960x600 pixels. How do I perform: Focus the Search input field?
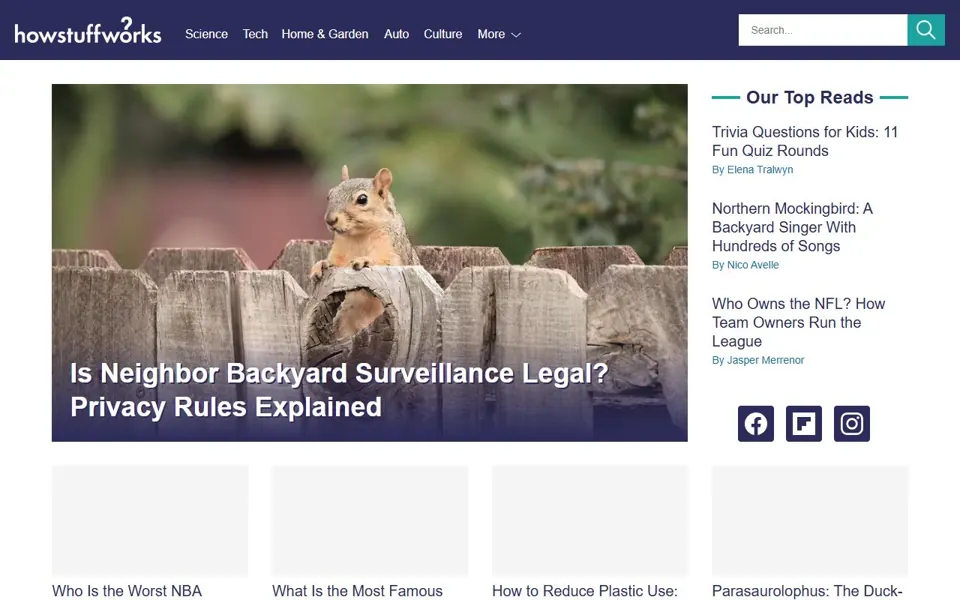[x=823, y=30]
